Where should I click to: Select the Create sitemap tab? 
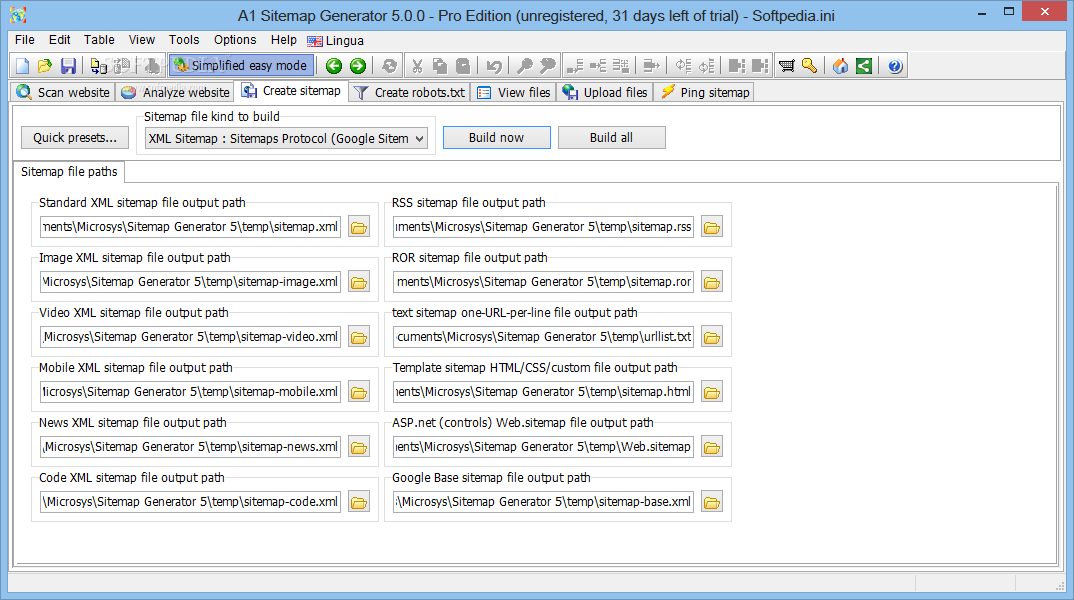291,90
